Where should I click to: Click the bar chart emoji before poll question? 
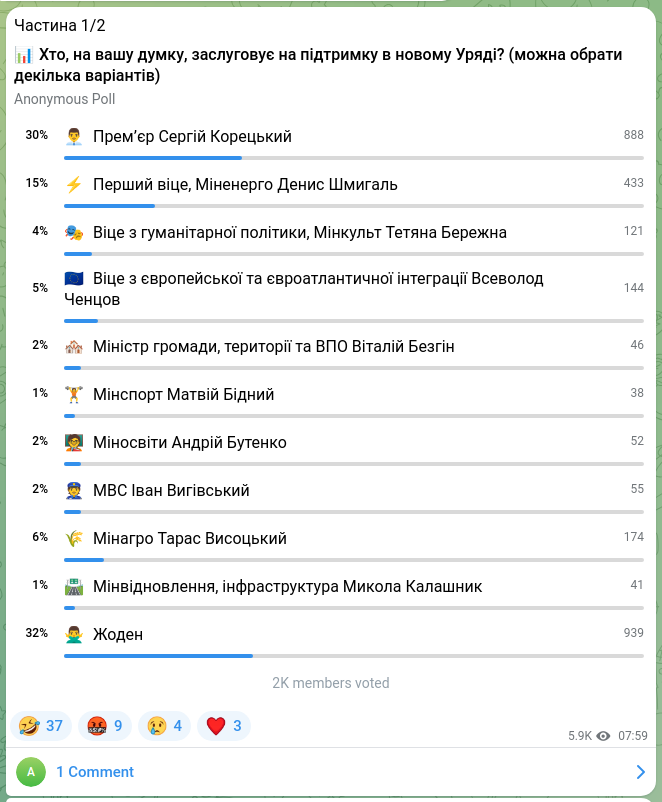pyautogui.click(x=24, y=55)
